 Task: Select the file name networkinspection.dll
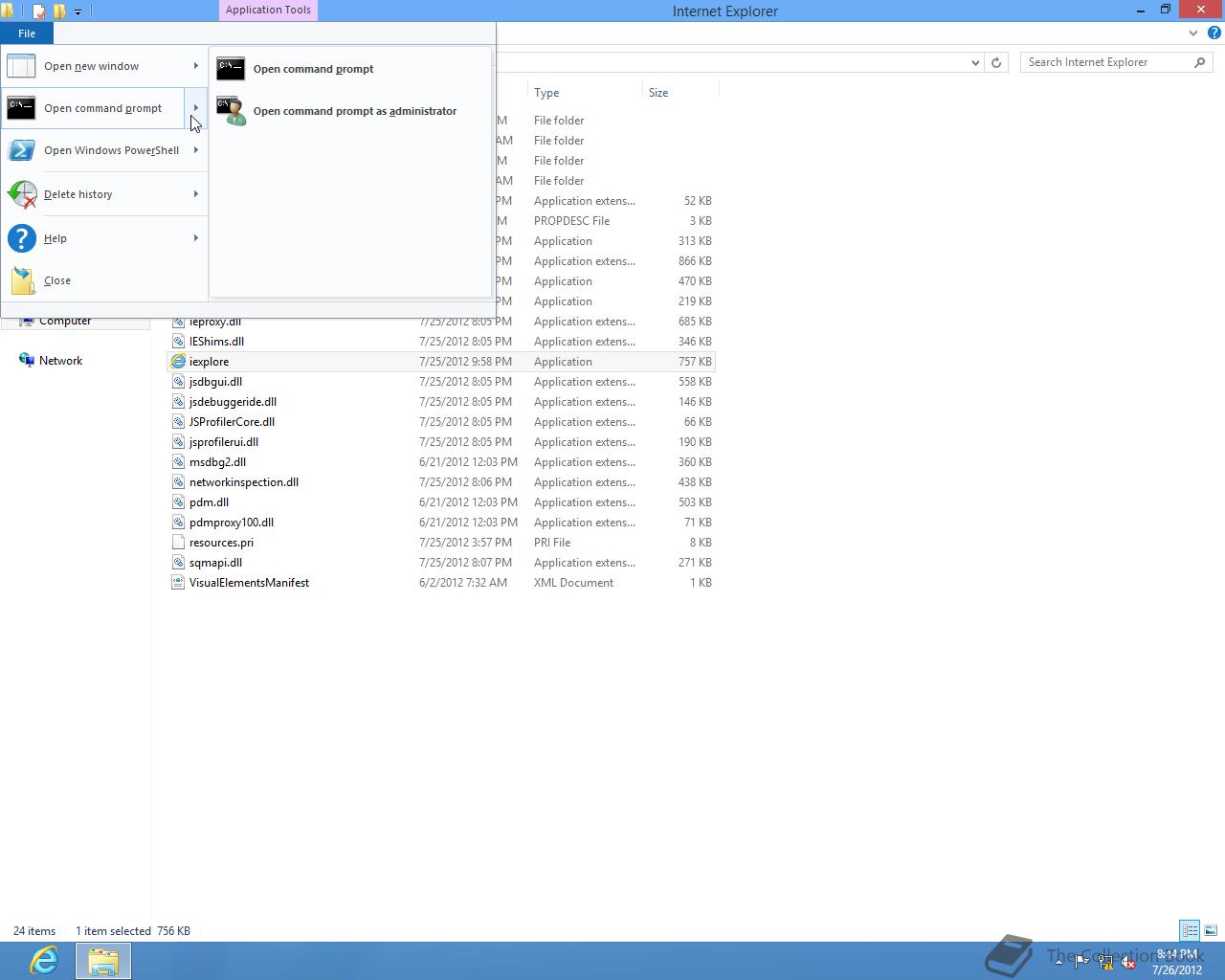pos(244,482)
